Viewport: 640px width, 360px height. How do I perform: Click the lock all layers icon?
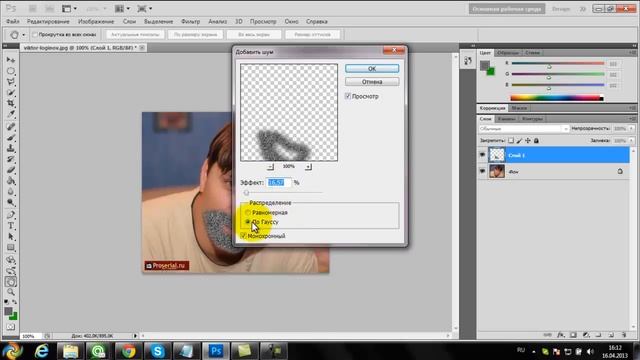(x=536, y=140)
